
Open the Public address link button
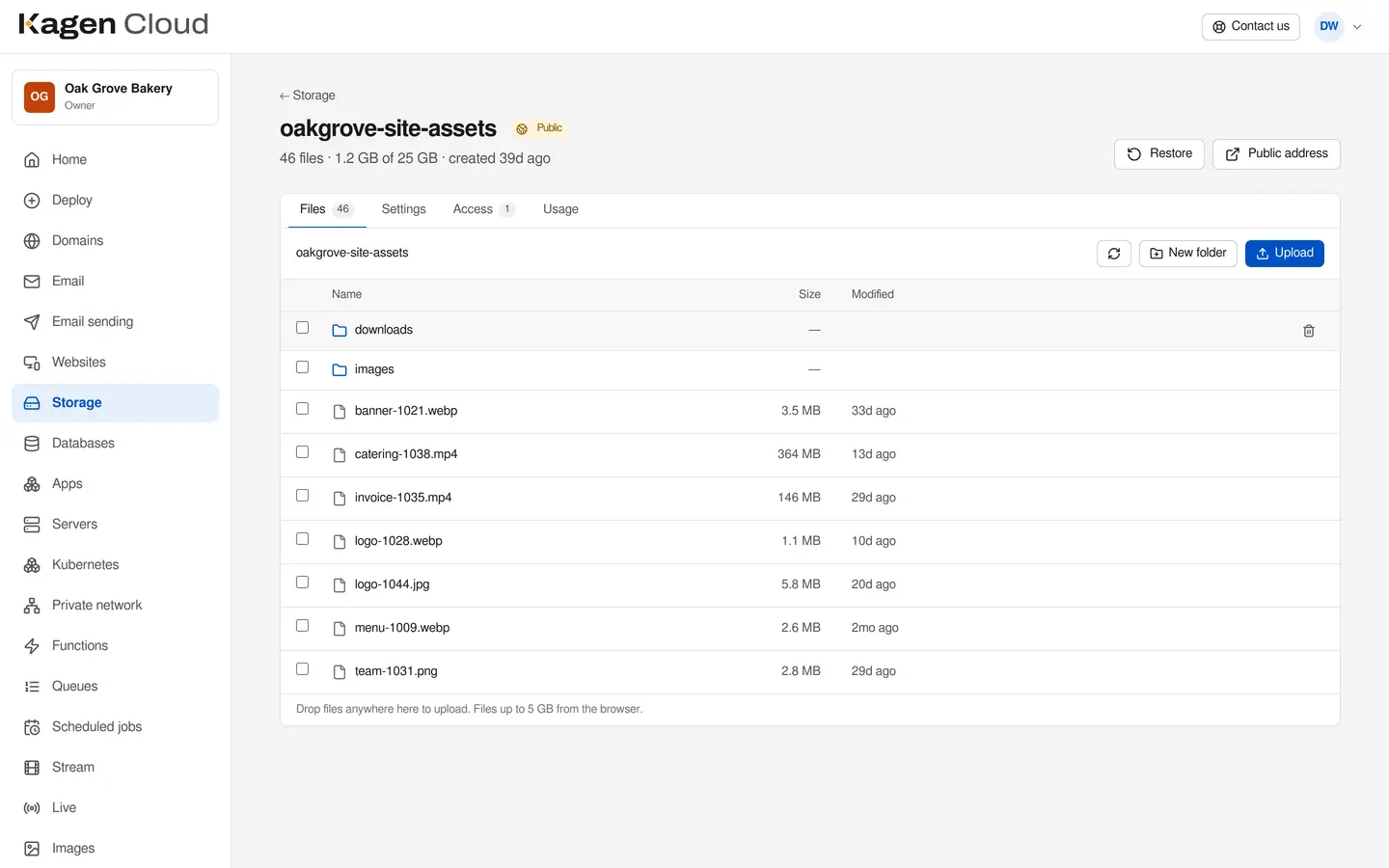point(1276,154)
